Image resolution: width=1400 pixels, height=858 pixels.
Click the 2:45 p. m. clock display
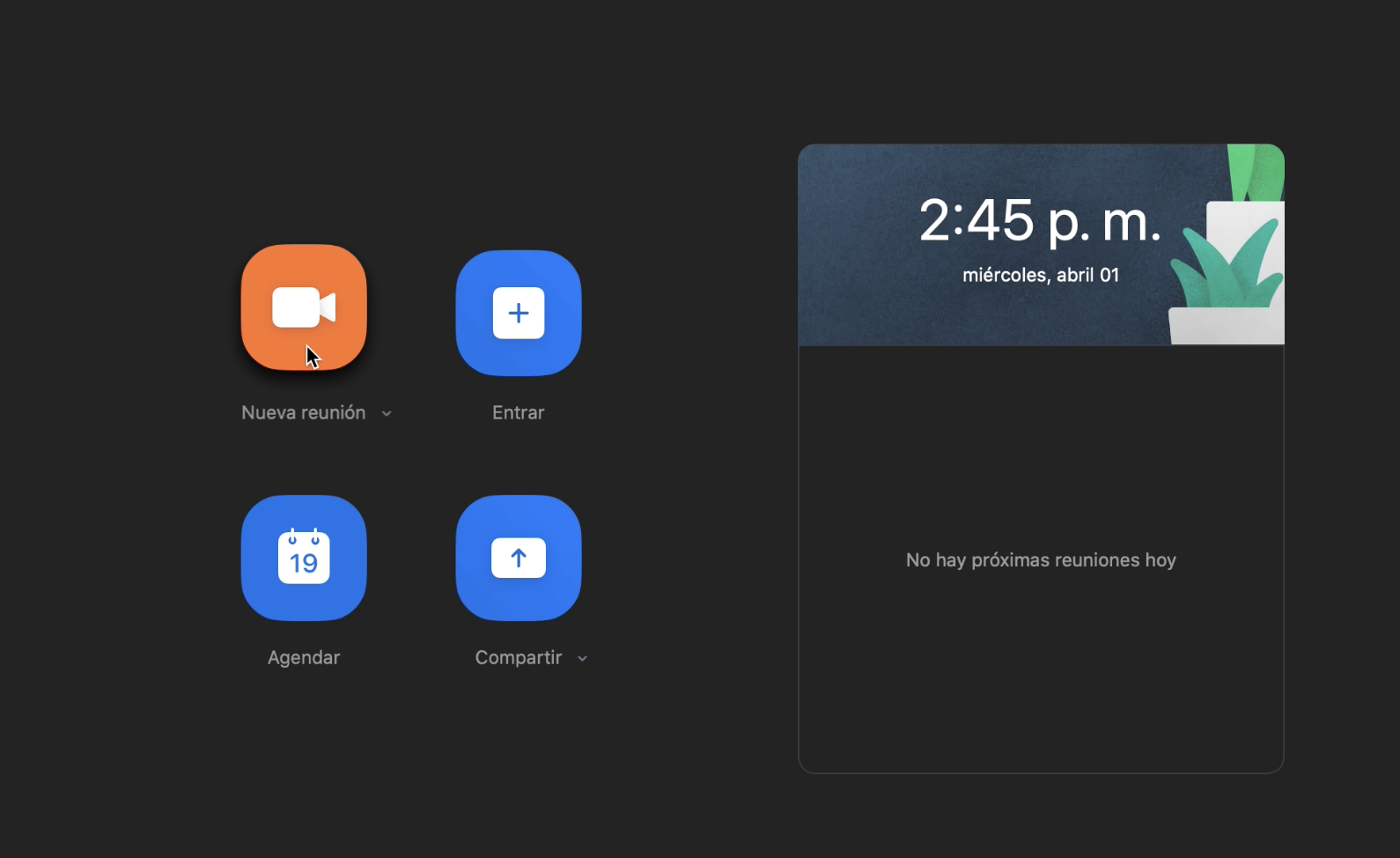click(1040, 220)
